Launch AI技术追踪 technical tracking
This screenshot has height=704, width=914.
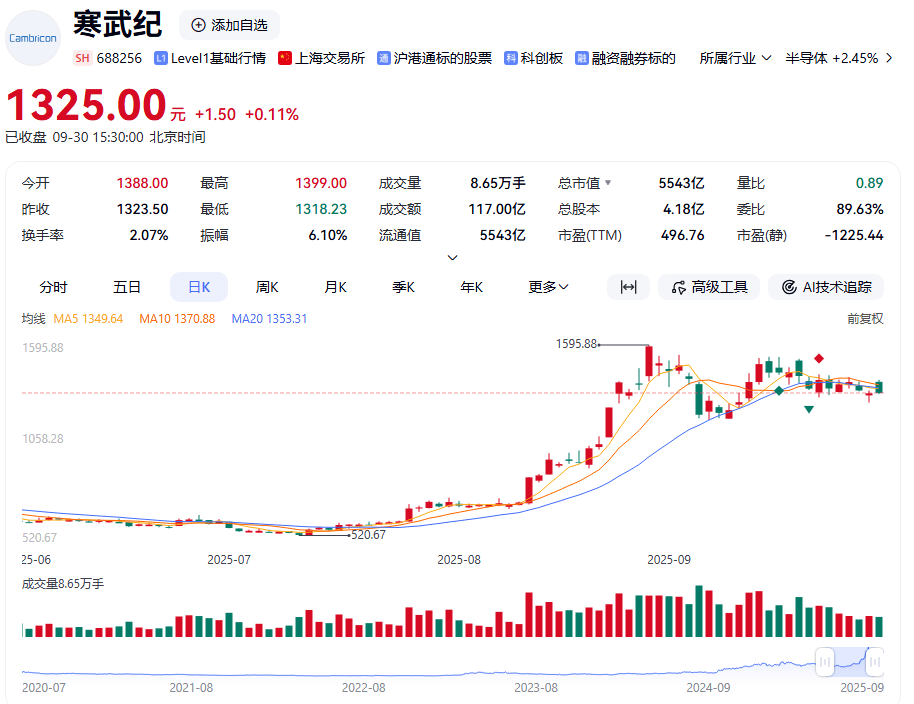(826, 287)
